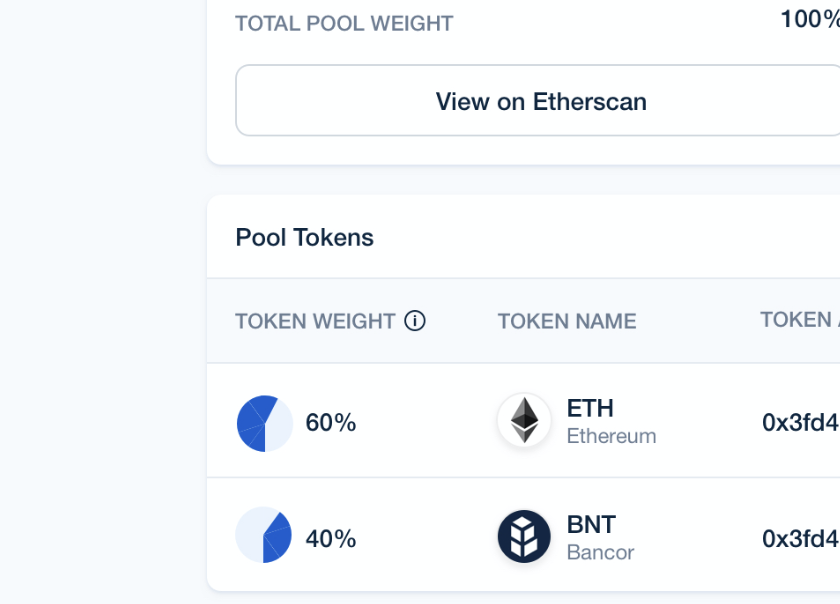
Task: Click View on Etherscan
Action: coord(540,100)
